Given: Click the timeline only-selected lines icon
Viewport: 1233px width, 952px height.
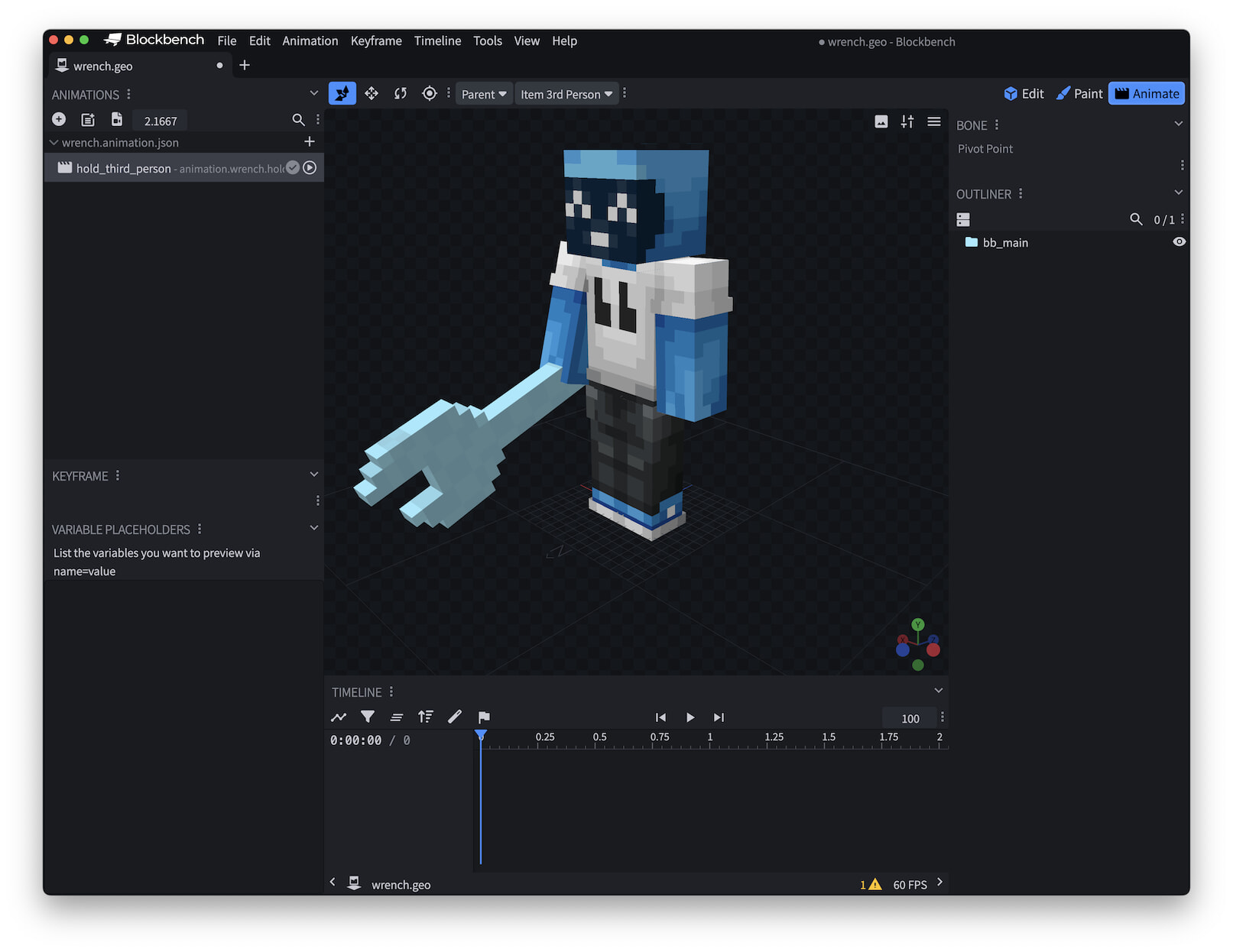Looking at the screenshot, I should [x=397, y=717].
